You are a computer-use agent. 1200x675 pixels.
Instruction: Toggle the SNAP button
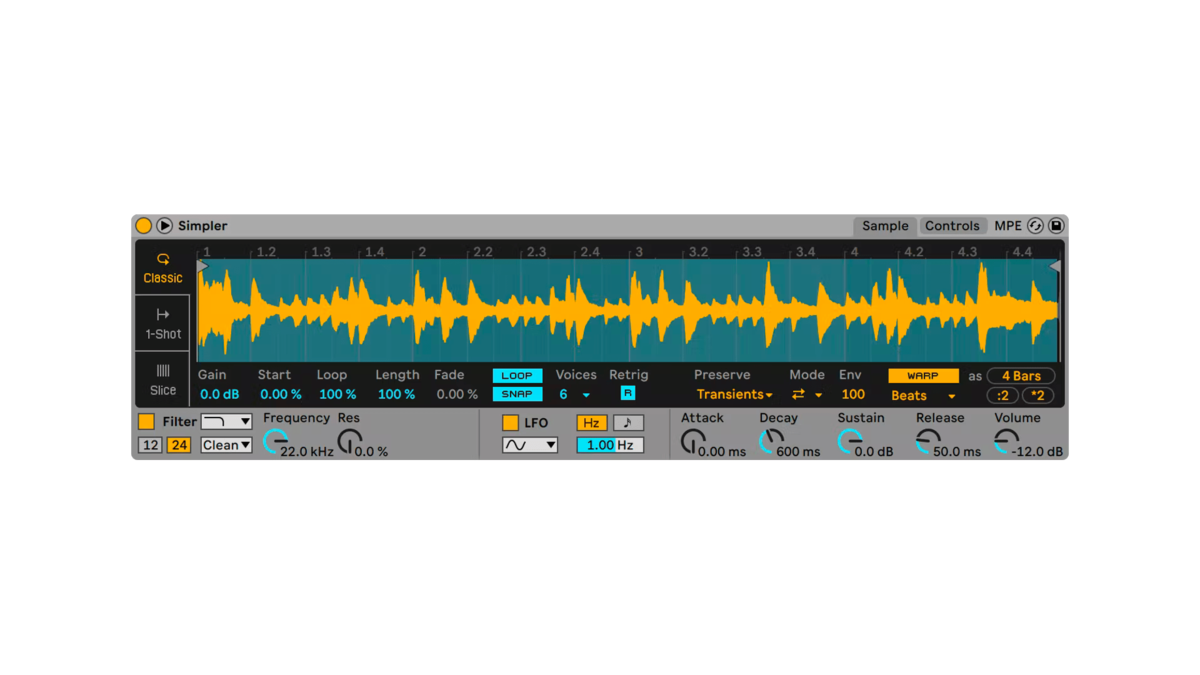click(517, 394)
